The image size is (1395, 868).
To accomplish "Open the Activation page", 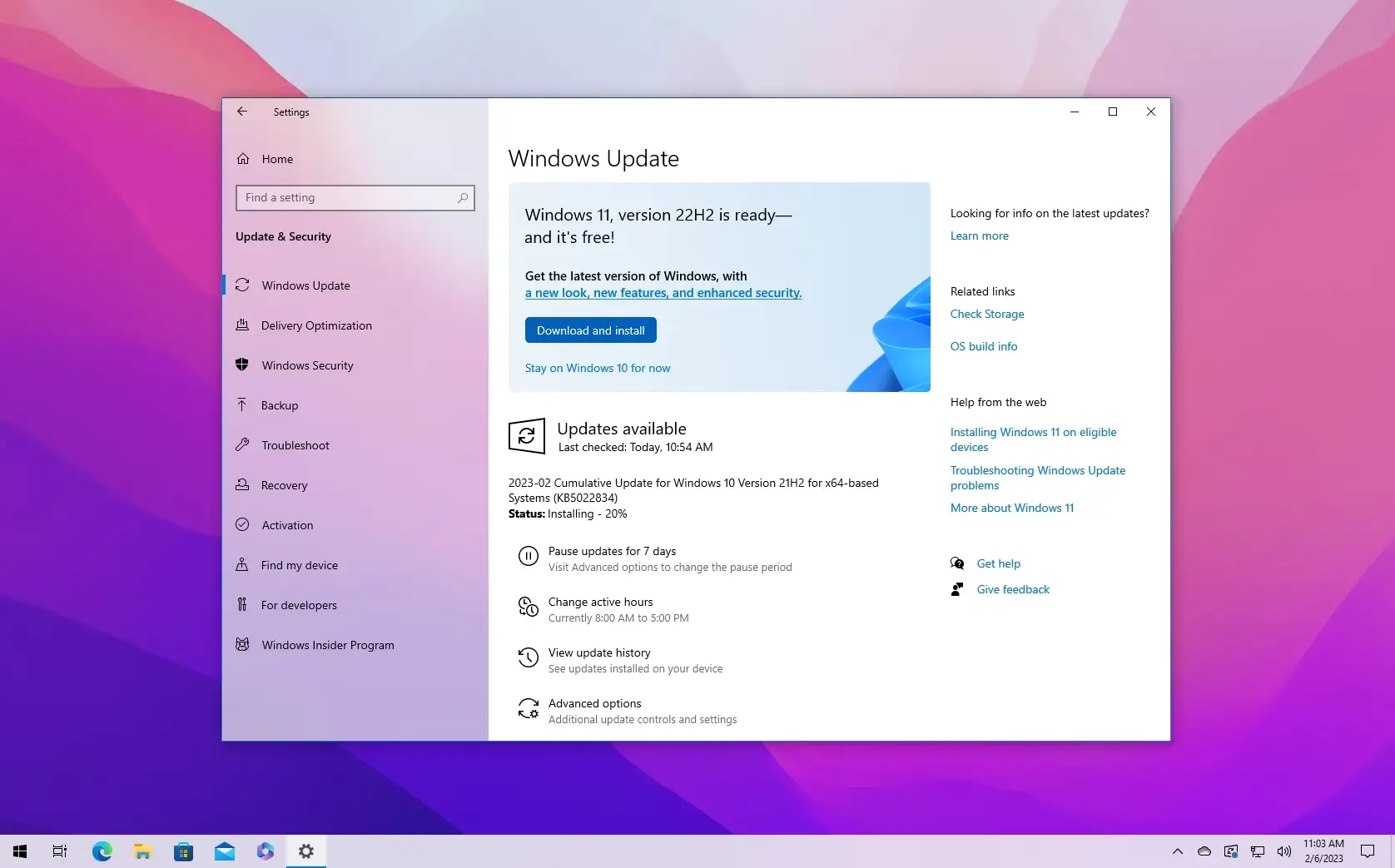I will [355, 525].
